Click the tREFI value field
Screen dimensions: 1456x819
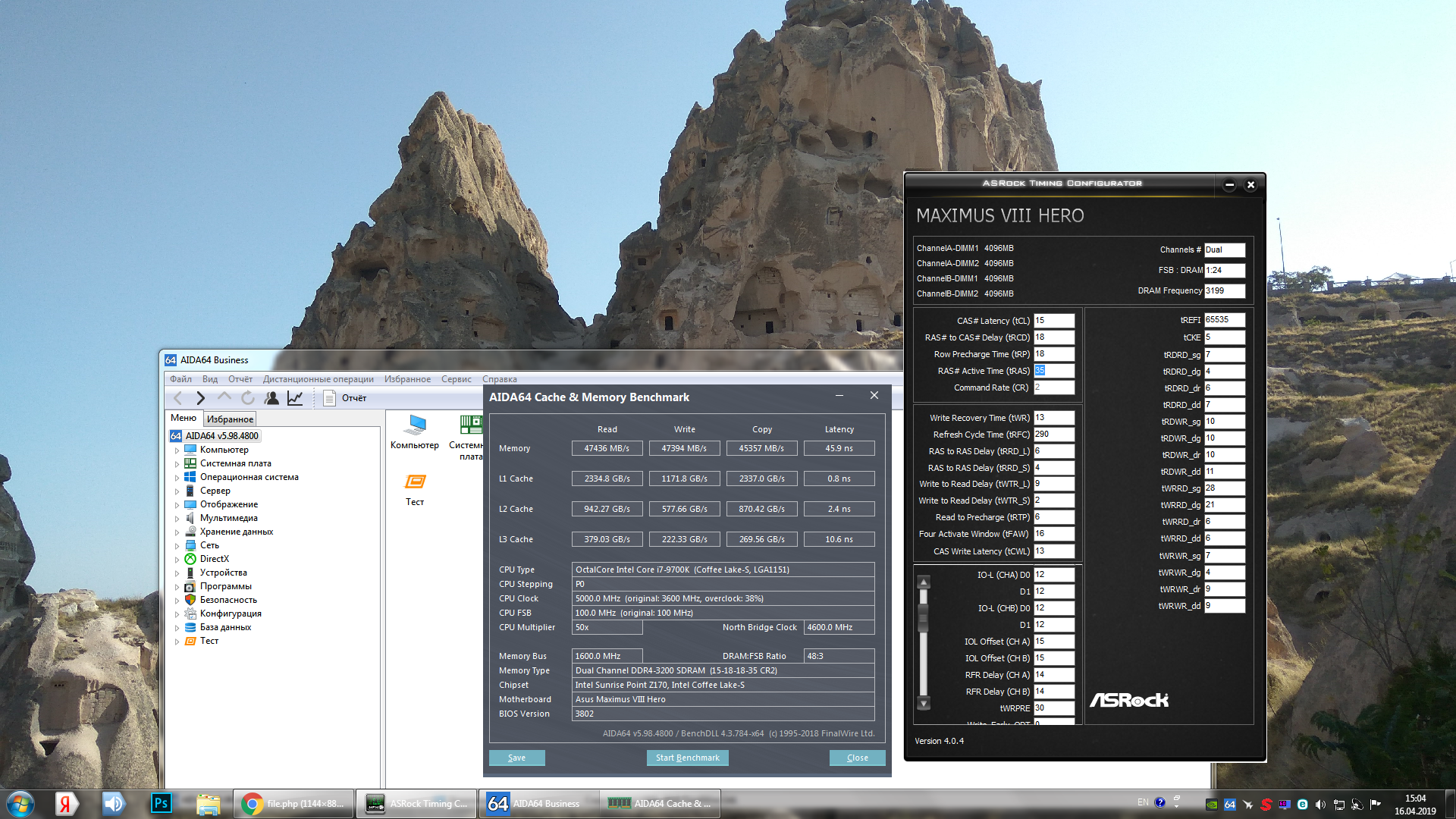coord(1224,320)
